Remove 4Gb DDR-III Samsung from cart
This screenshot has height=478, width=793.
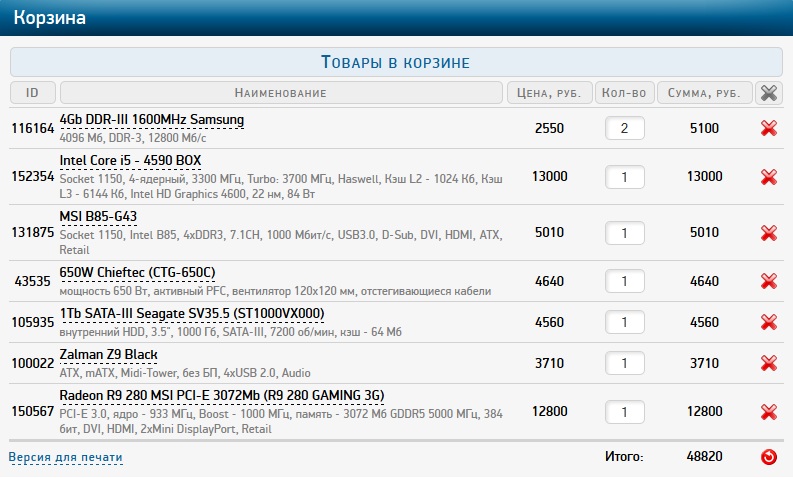point(768,128)
